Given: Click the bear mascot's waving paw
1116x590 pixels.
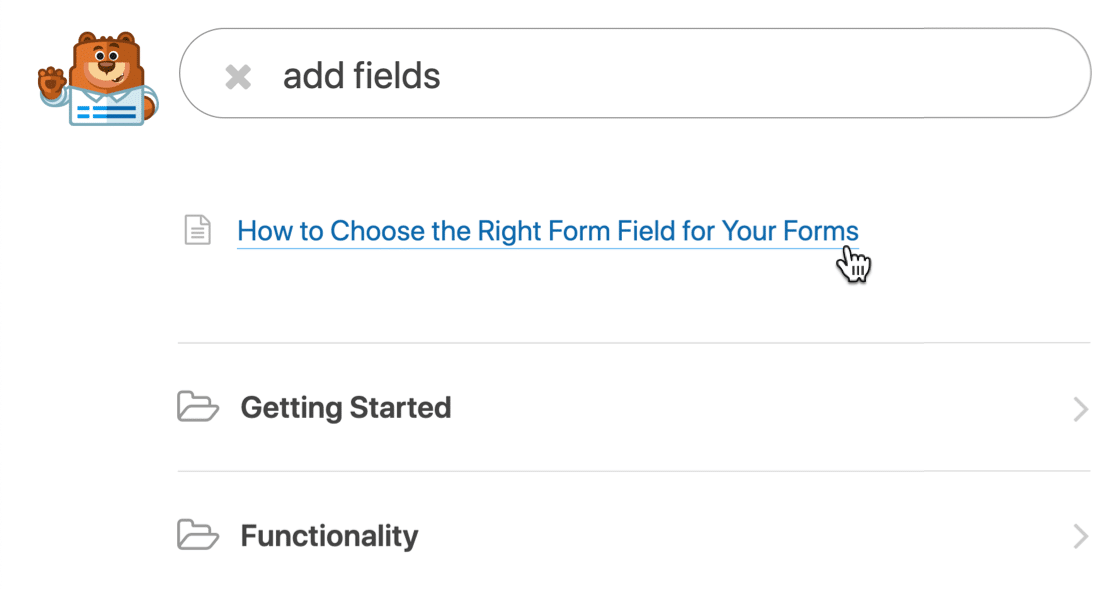Looking at the screenshot, I should 52,83.
